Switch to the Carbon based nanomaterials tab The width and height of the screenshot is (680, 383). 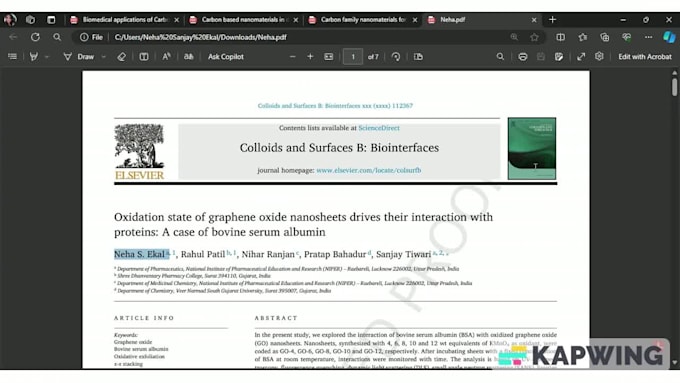pyautogui.click(x=243, y=20)
